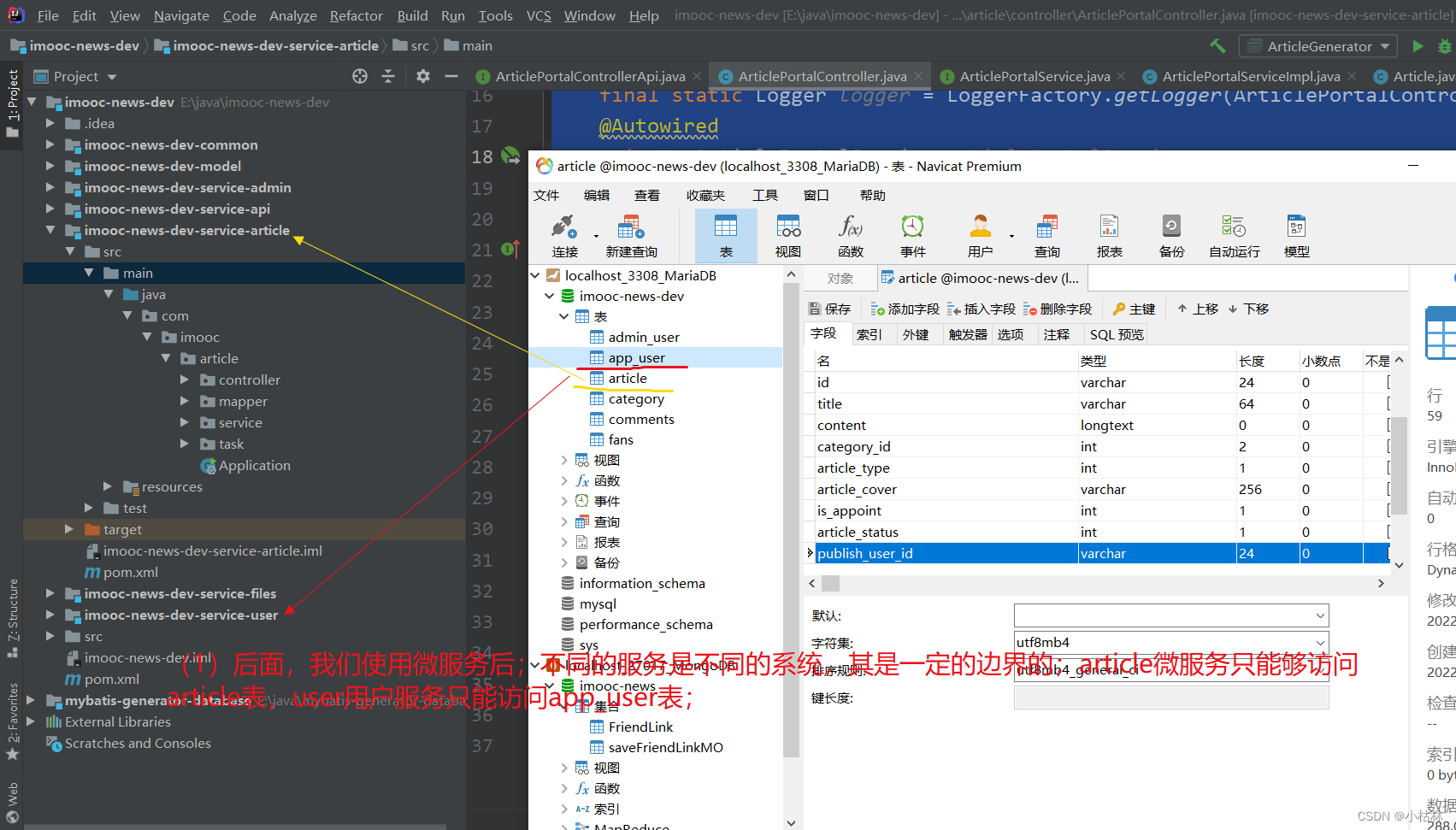Toggle 不是null checkbox for content field
The height and width of the screenshot is (830, 1456).
(1388, 425)
